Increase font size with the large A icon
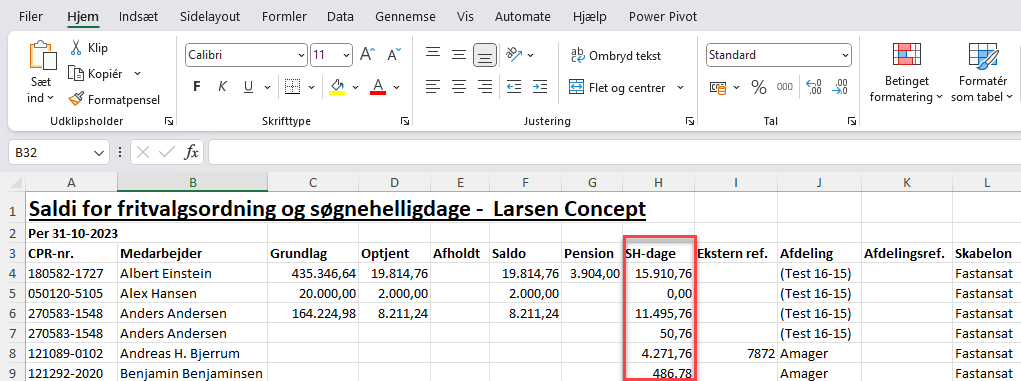Image resolution: width=1021 pixels, height=381 pixels. 367,55
